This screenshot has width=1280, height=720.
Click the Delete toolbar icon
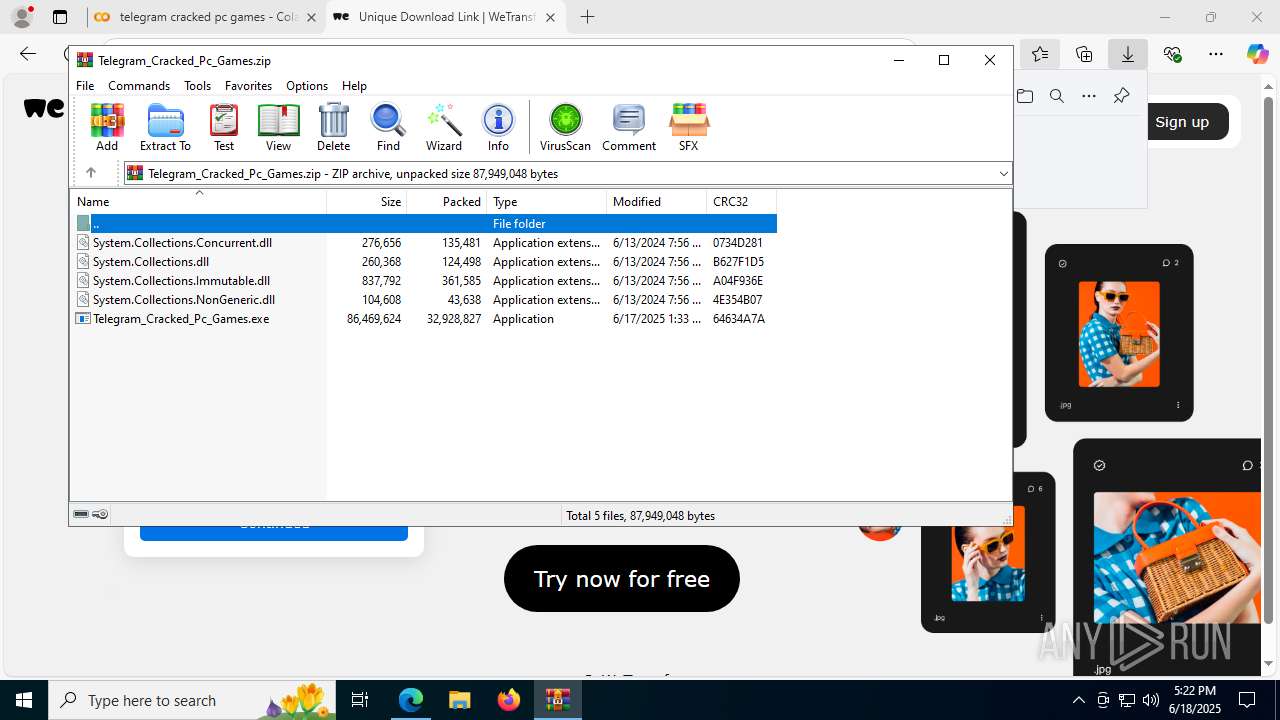pos(333,127)
